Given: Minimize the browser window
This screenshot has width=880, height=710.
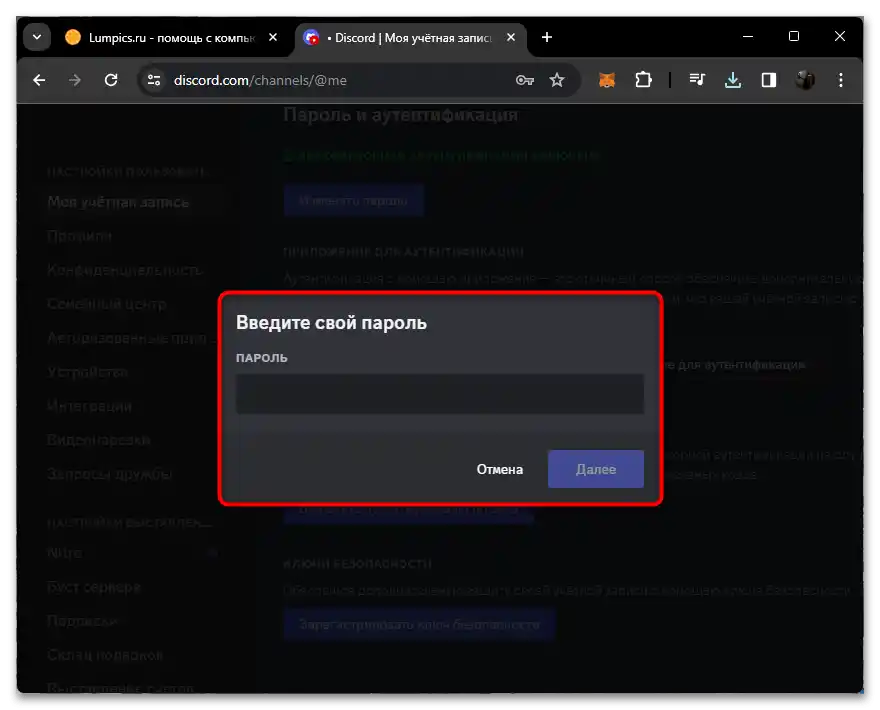Looking at the screenshot, I should coord(748,36).
